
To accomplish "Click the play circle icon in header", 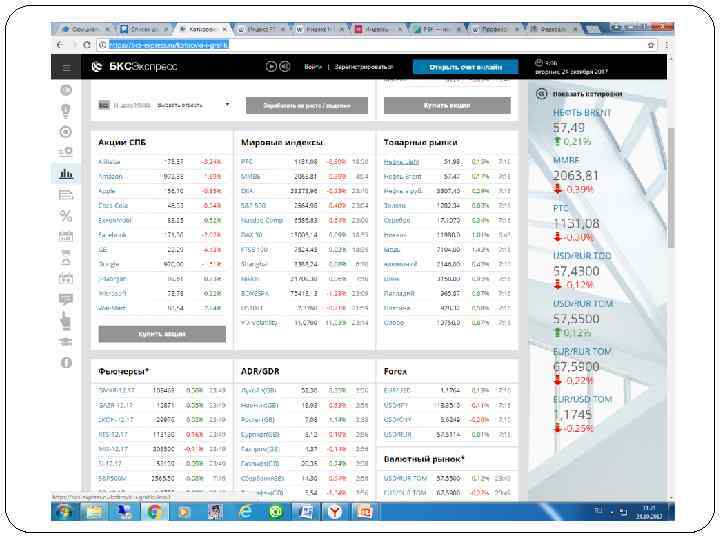I will (x=271, y=67).
